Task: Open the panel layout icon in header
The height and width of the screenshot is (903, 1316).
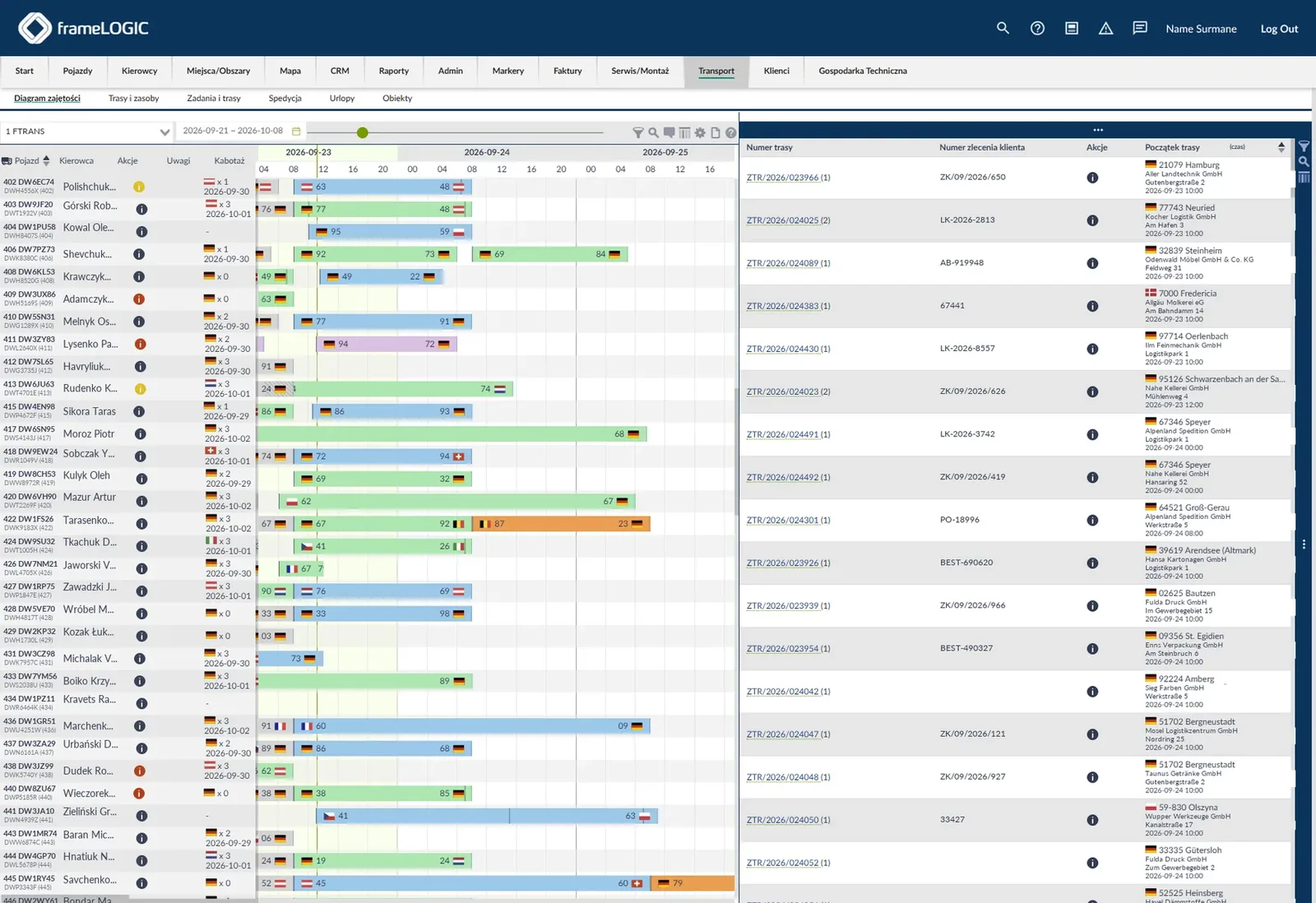Action: (x=1072, y=28)
